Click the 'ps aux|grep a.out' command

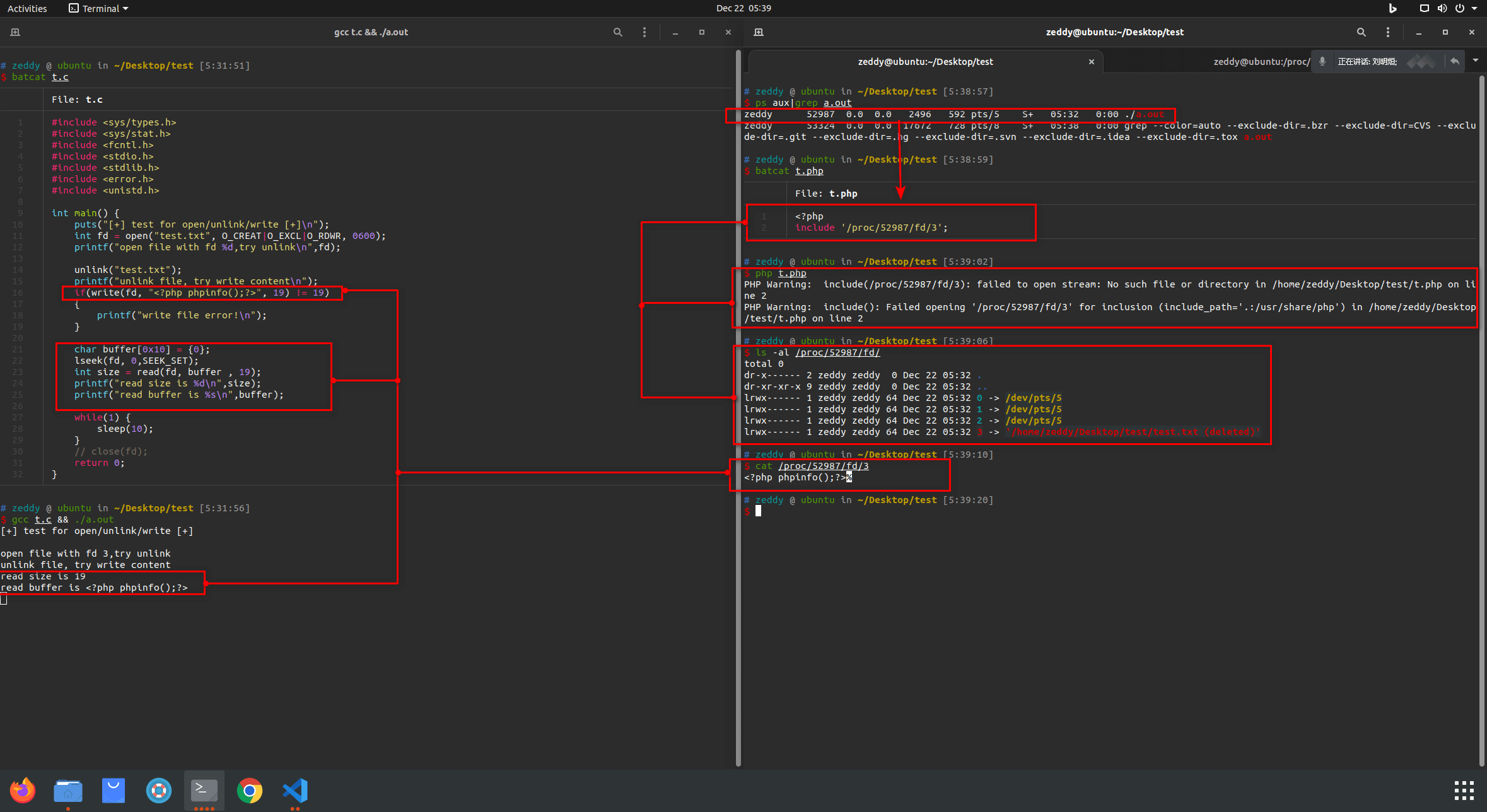[x=803, y=103]
